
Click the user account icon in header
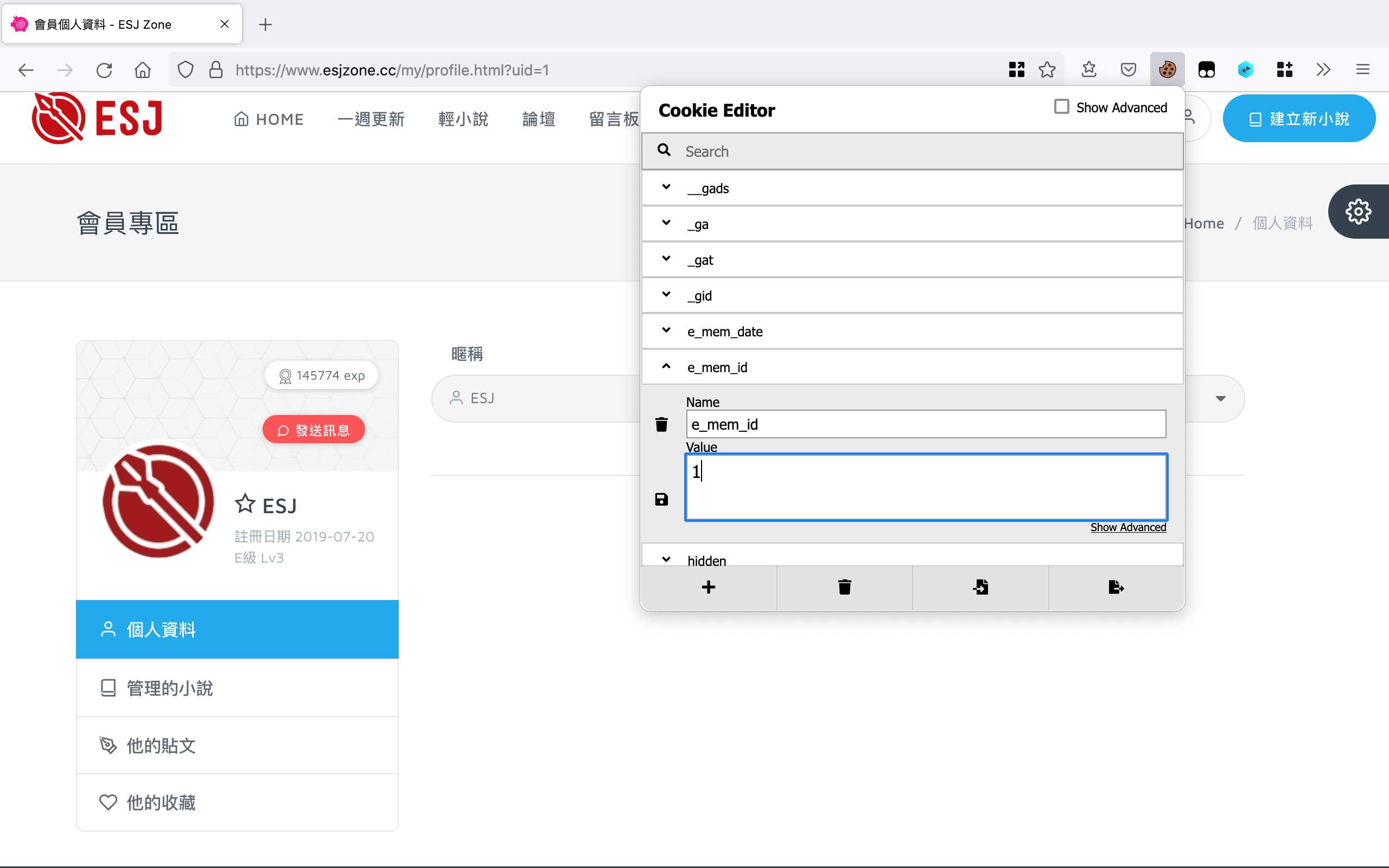pyautogui.click(x=1191, y=118)
